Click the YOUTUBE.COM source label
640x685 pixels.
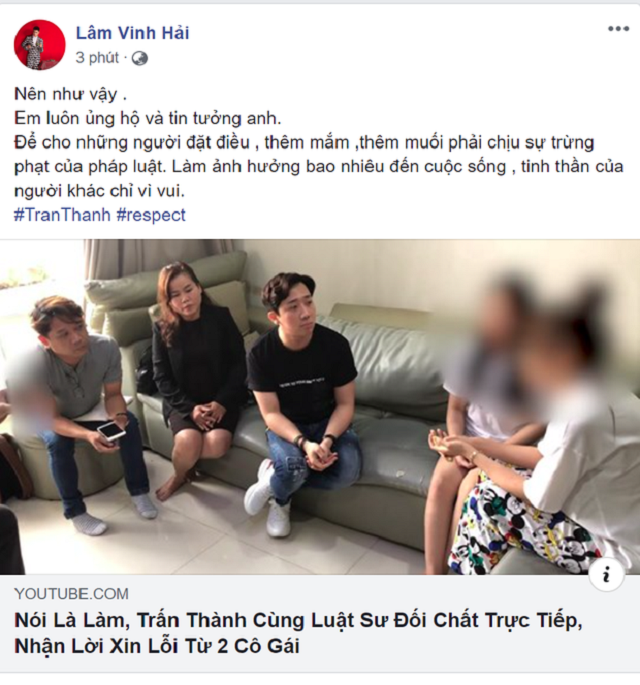(72, 594)
